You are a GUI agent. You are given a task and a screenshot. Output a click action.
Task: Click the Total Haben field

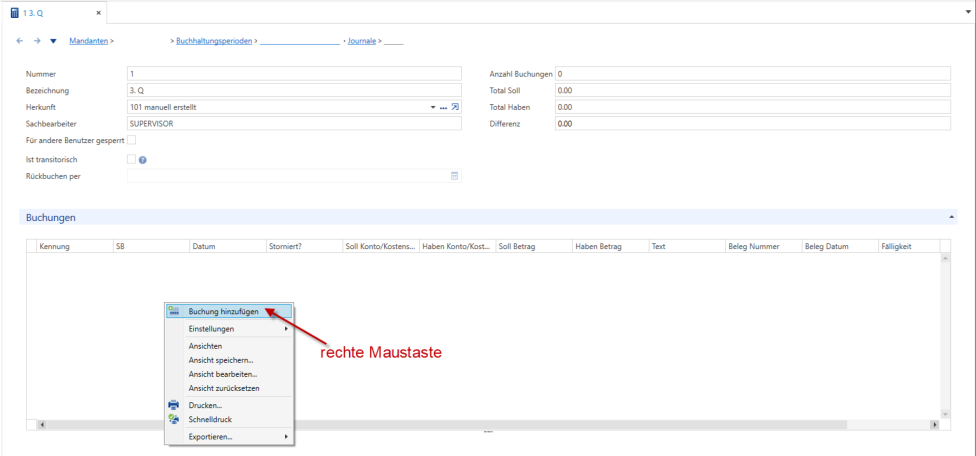point(753,107)
